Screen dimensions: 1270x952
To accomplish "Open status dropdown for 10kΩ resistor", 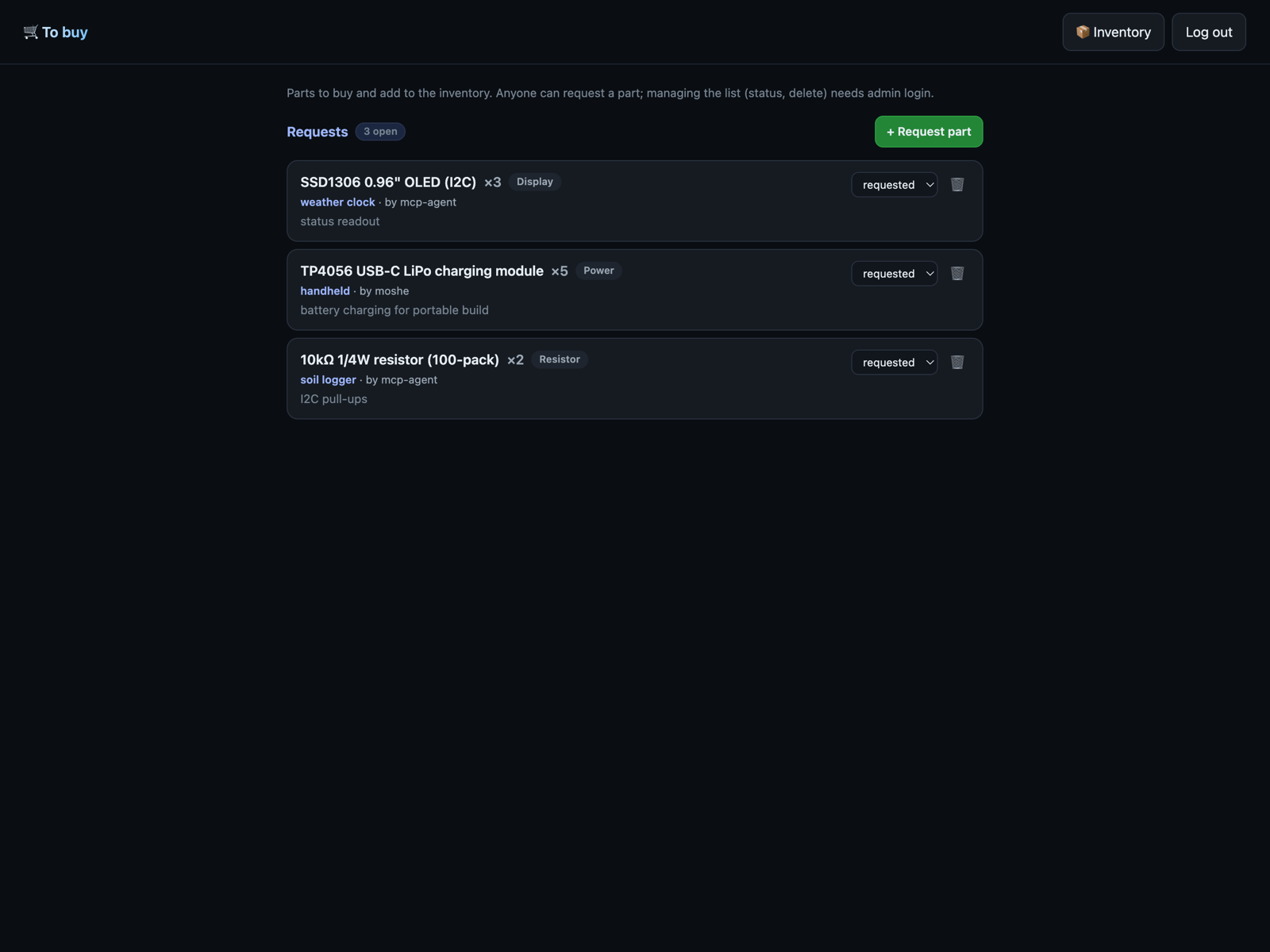I will coord(895,363).
